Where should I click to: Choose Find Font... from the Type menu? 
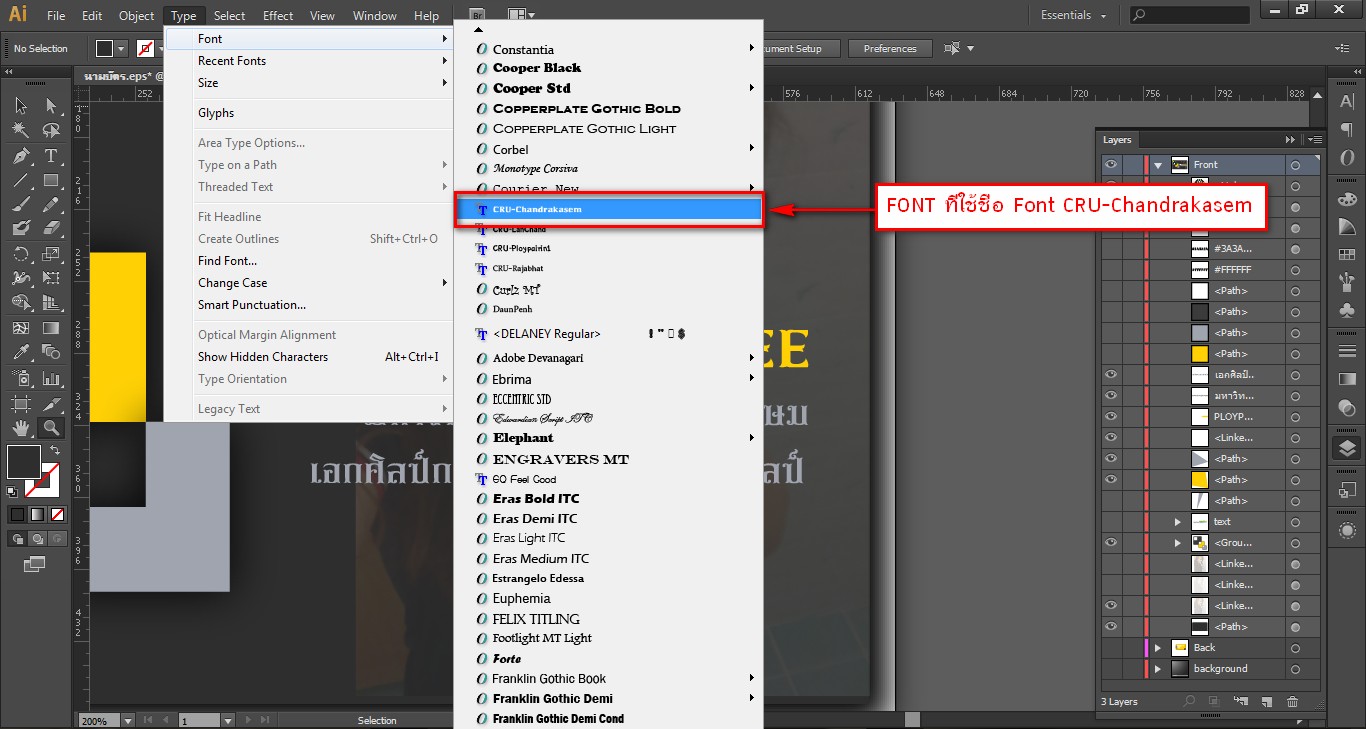pyautogui.click(x=309, y=261)
